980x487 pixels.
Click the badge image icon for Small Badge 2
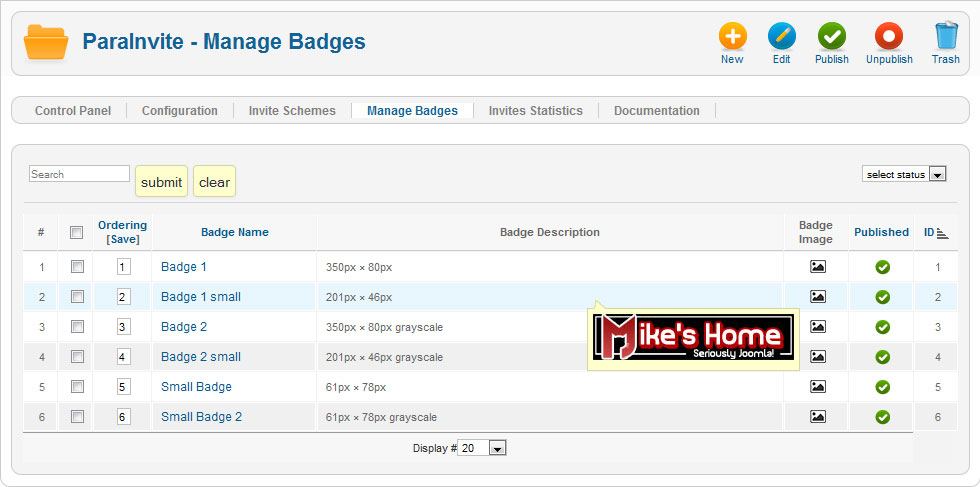818,416
